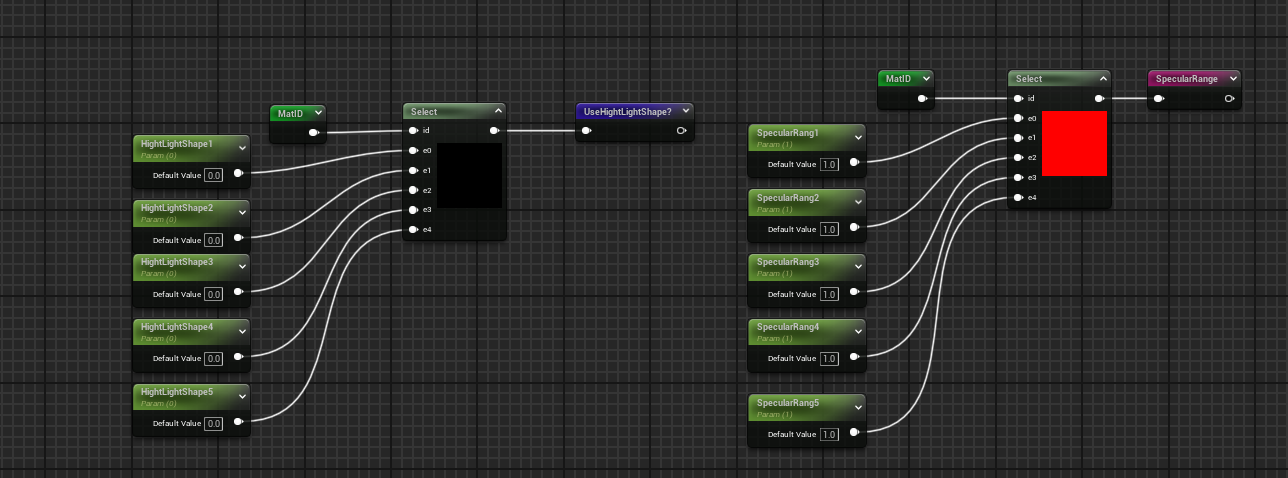The width and height of the screenshot is (1288, 478).
Task: Click the red preview swatch in the Select node
Action: (1074, 143)
